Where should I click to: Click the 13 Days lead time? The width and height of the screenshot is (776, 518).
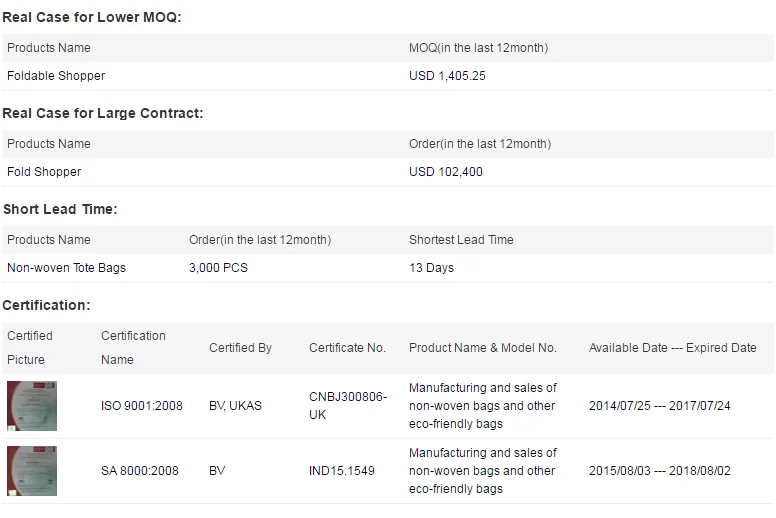pyautogui.click(x=431, y=268)
